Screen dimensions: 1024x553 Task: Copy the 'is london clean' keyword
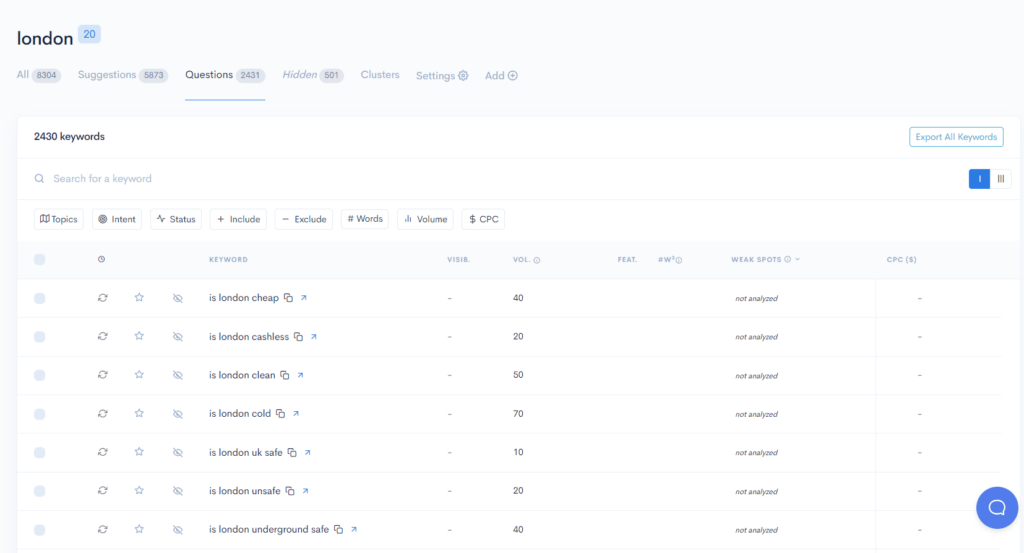285,375
